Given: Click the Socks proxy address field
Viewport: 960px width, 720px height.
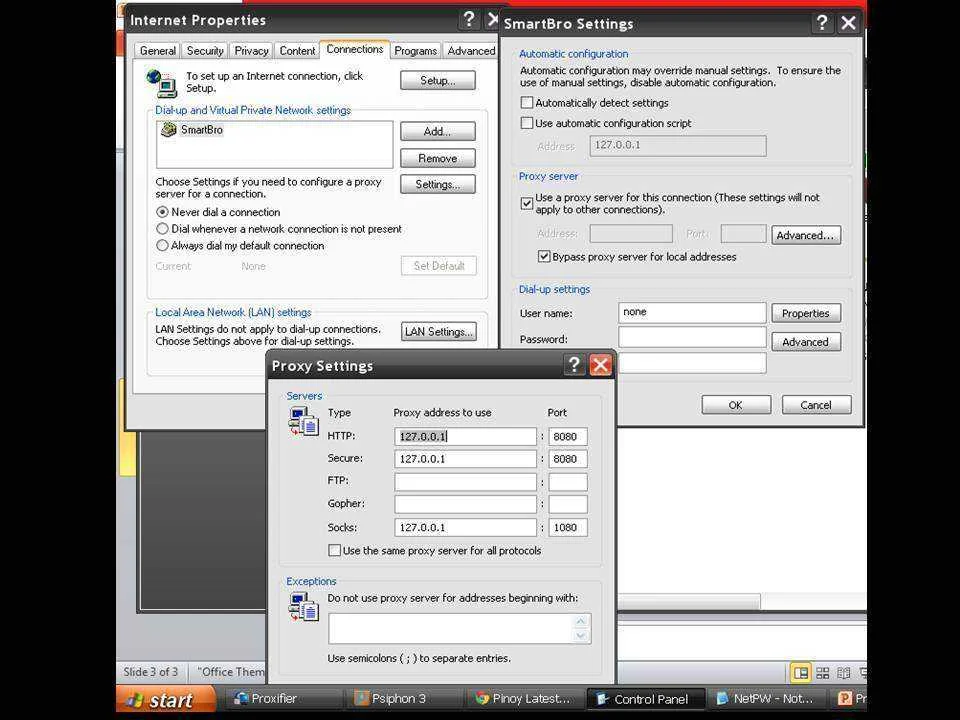Looking at the screenshot, I should coord(465,527).
